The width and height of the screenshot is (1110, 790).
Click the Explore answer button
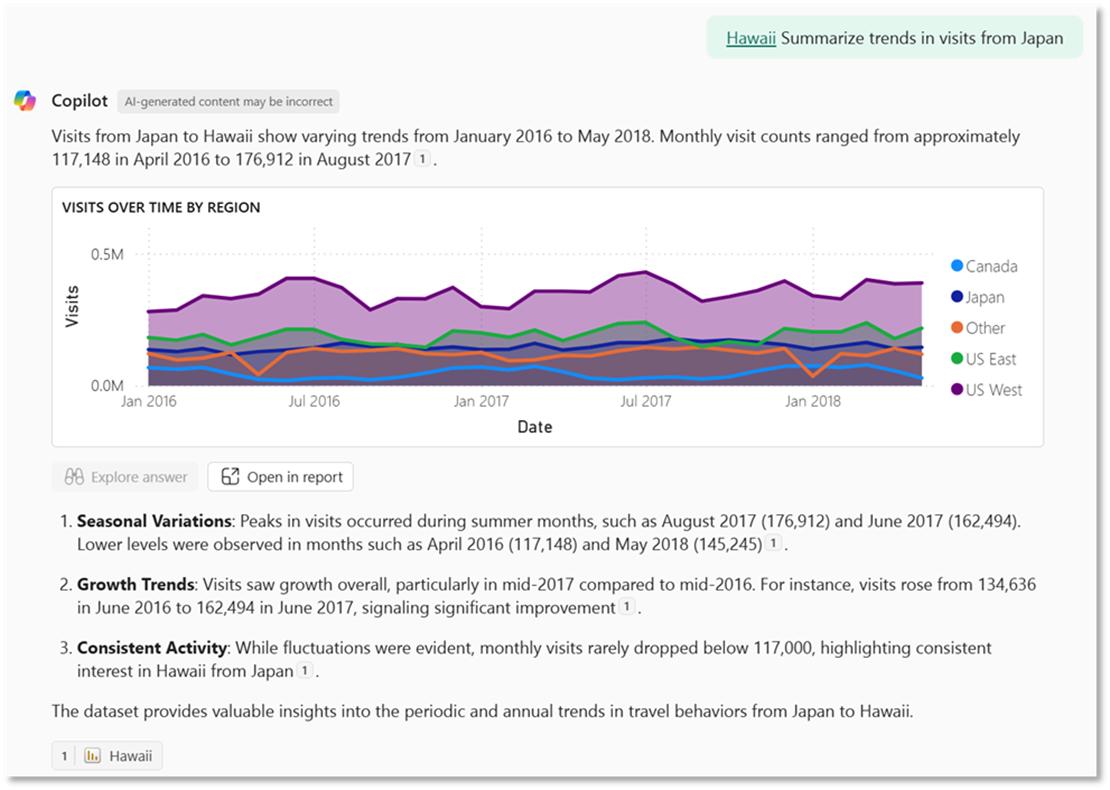(125, 477)
